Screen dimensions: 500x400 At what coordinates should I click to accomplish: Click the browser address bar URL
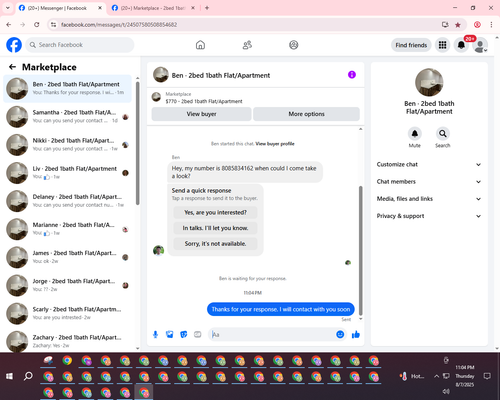coord(119,25)
